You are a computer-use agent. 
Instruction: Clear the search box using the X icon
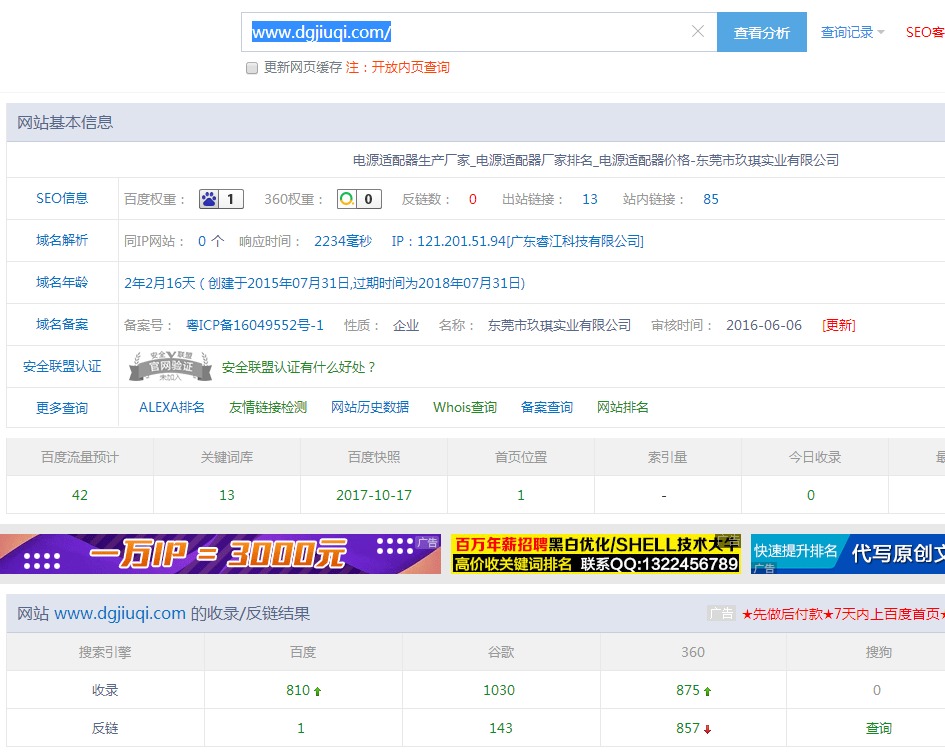coord(697,32)
